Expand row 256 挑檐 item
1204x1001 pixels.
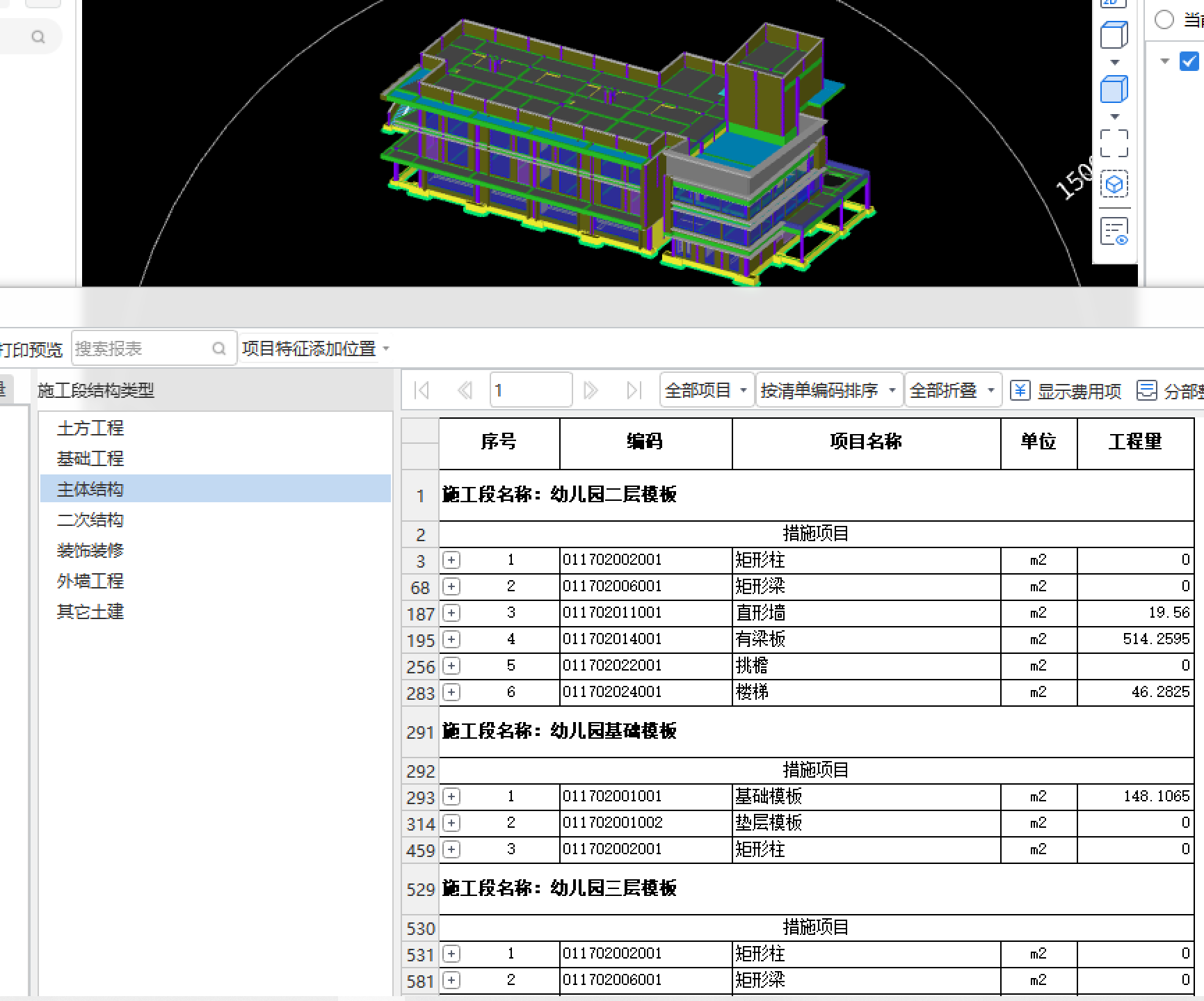point(451,666)
